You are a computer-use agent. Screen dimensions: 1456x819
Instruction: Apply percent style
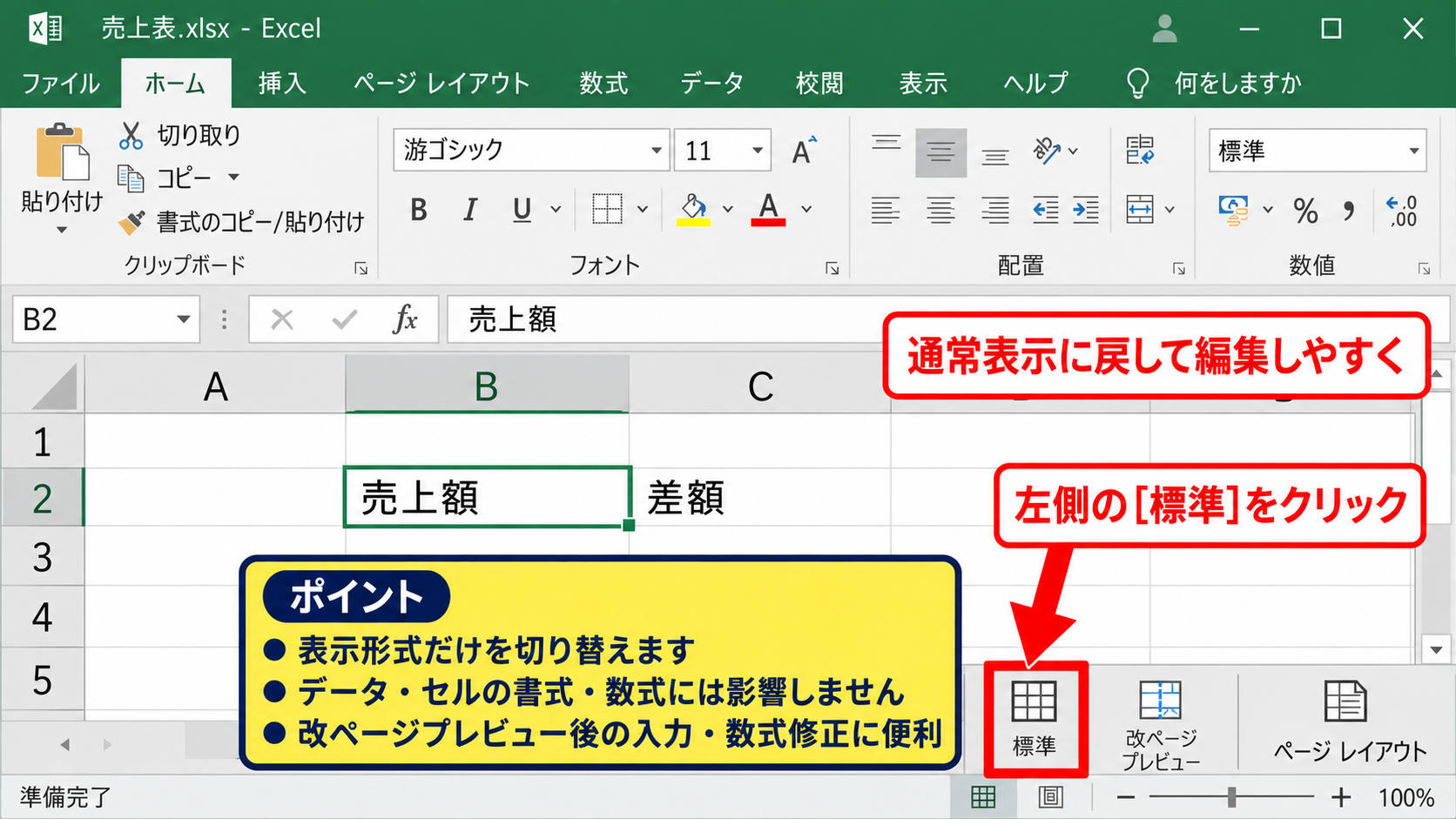[1305, 211]
